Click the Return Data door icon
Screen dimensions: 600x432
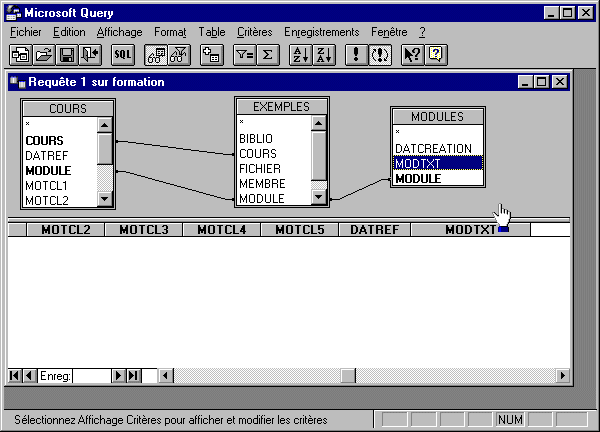[90, 55]
